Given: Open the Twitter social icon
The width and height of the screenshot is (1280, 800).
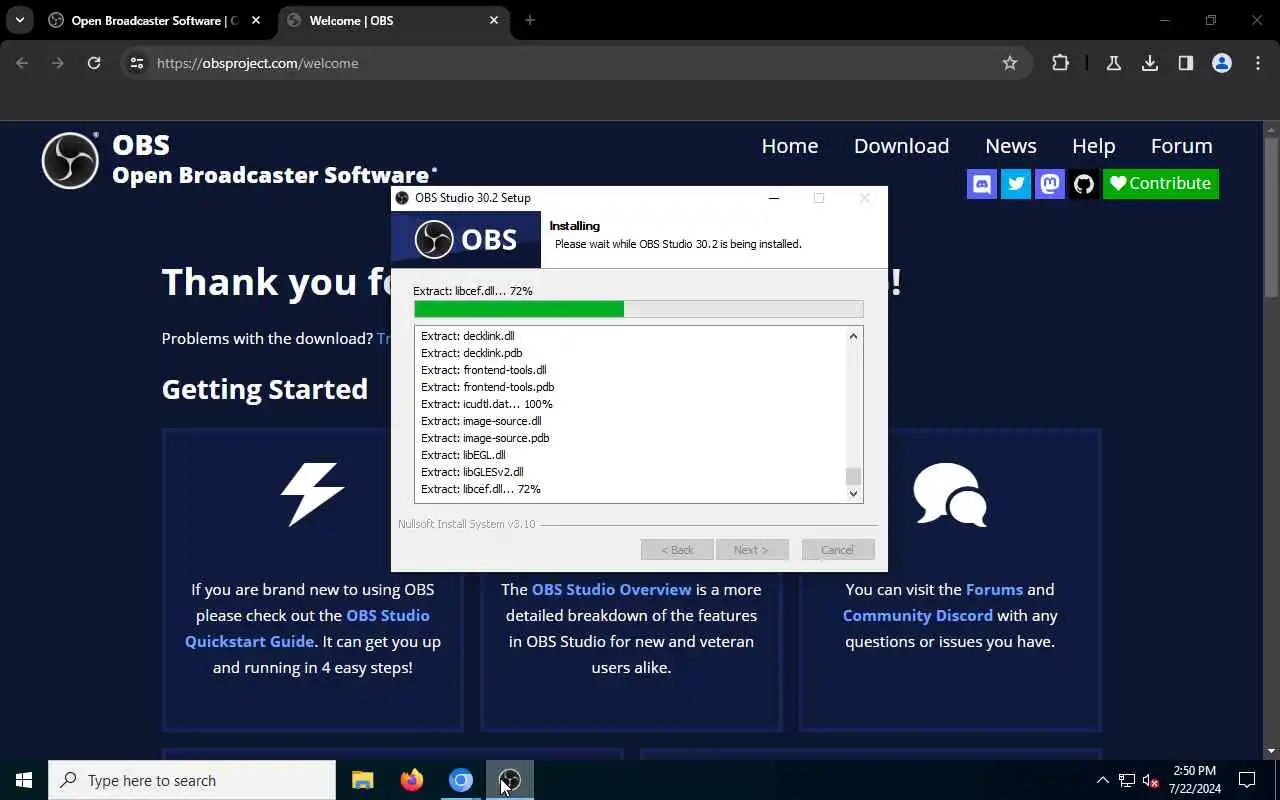Looking at the screenshot, I should pos(1016,183).
